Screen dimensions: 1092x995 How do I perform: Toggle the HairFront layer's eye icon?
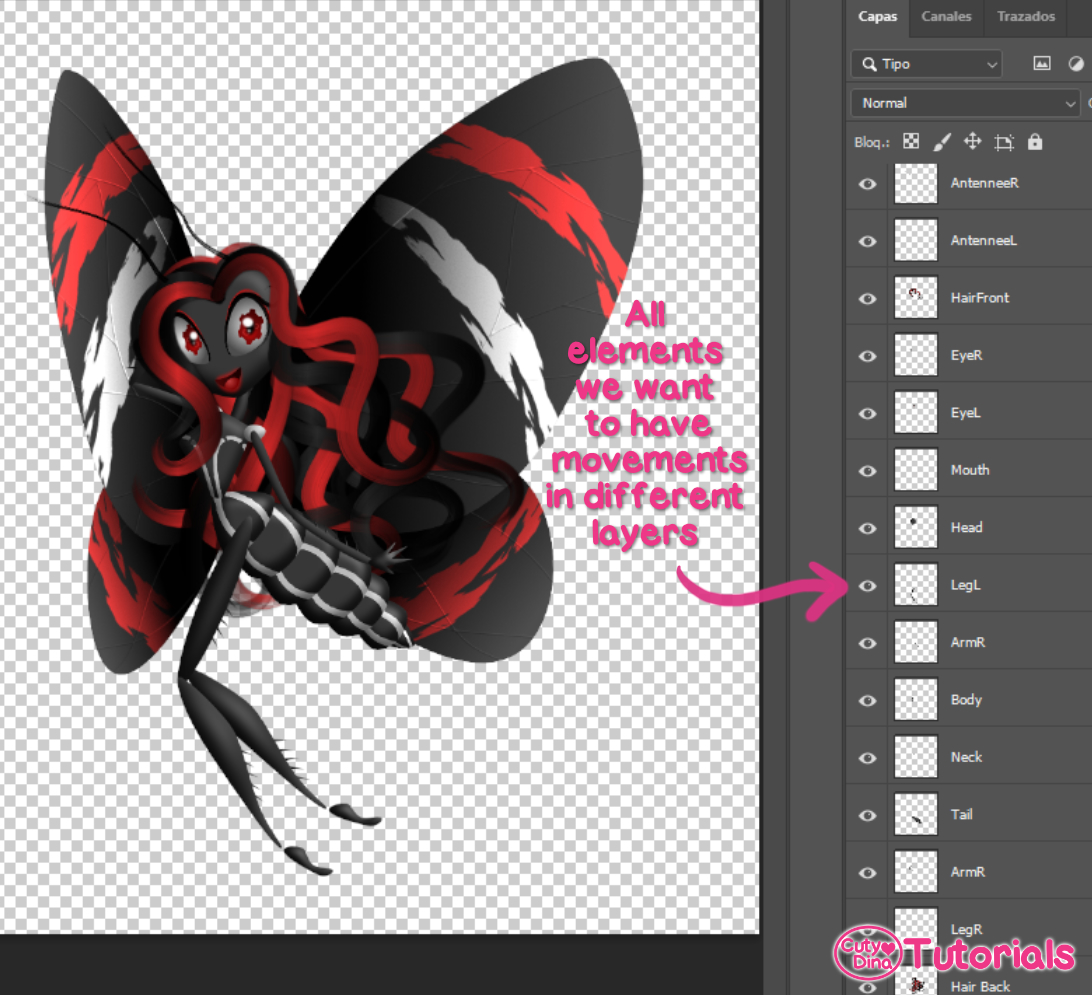(866, 298)
